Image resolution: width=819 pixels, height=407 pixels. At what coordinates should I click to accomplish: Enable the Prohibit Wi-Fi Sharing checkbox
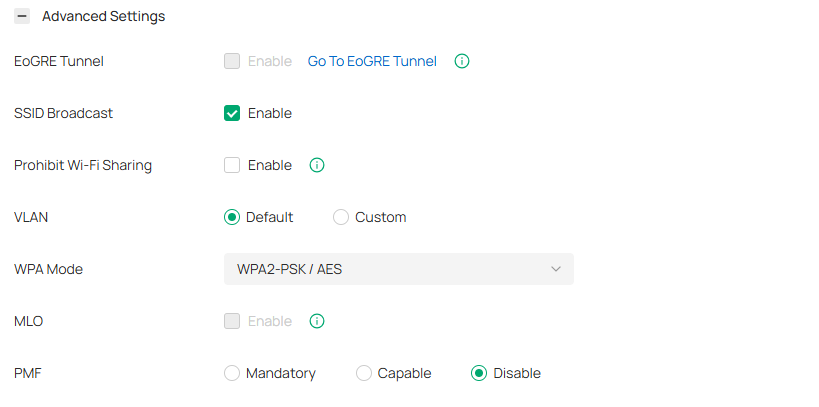(x=232, y=165)
